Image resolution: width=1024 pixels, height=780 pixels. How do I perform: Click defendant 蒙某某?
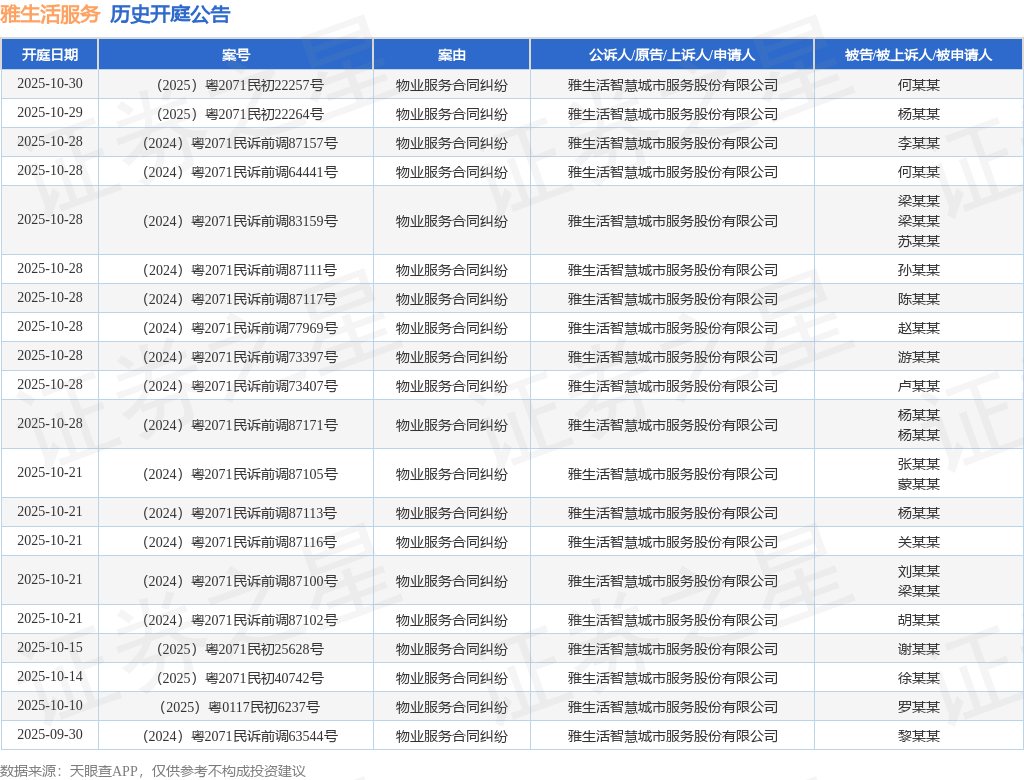click(x=918, y=484)
